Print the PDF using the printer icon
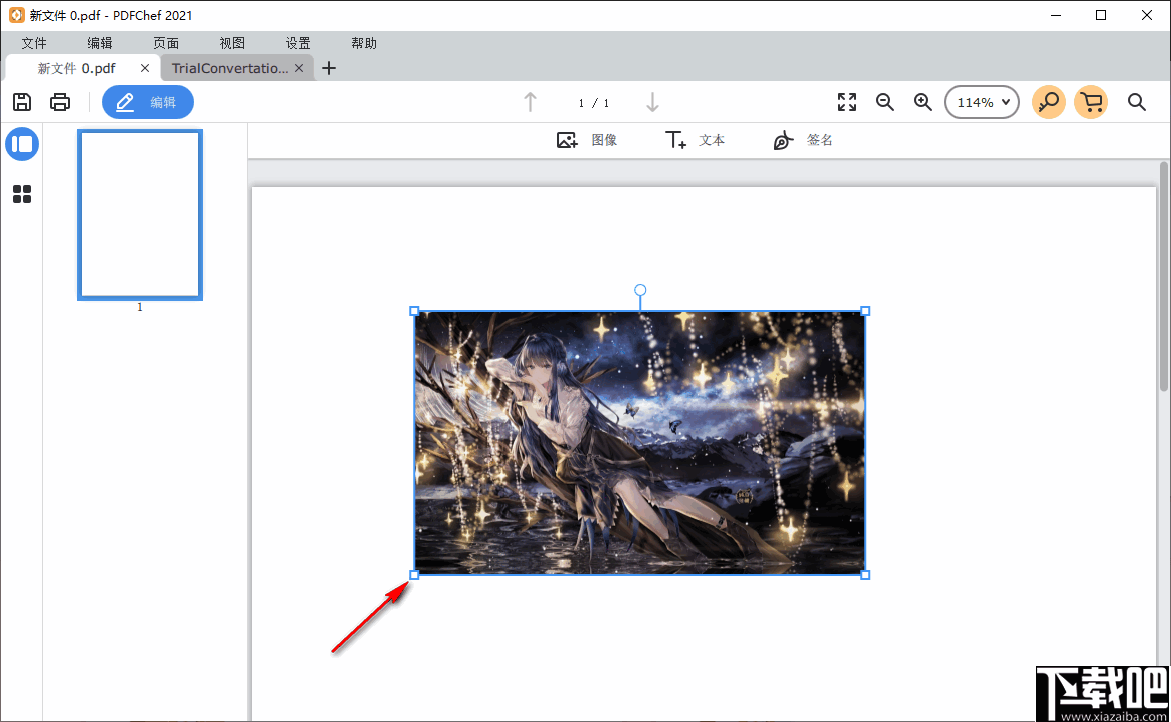Screen dimensions: 1171x722 pos(60,102)
